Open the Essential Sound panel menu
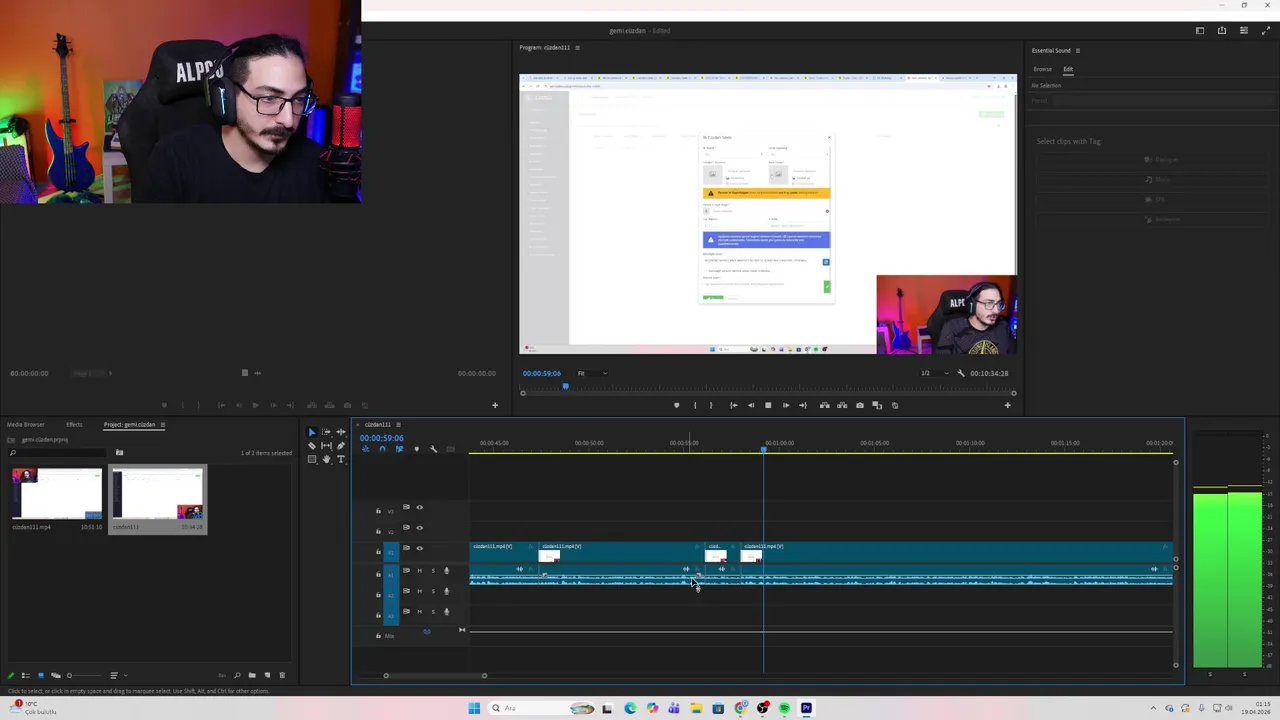Viewport: 1280px width, 720px height. pos(1077,50)
